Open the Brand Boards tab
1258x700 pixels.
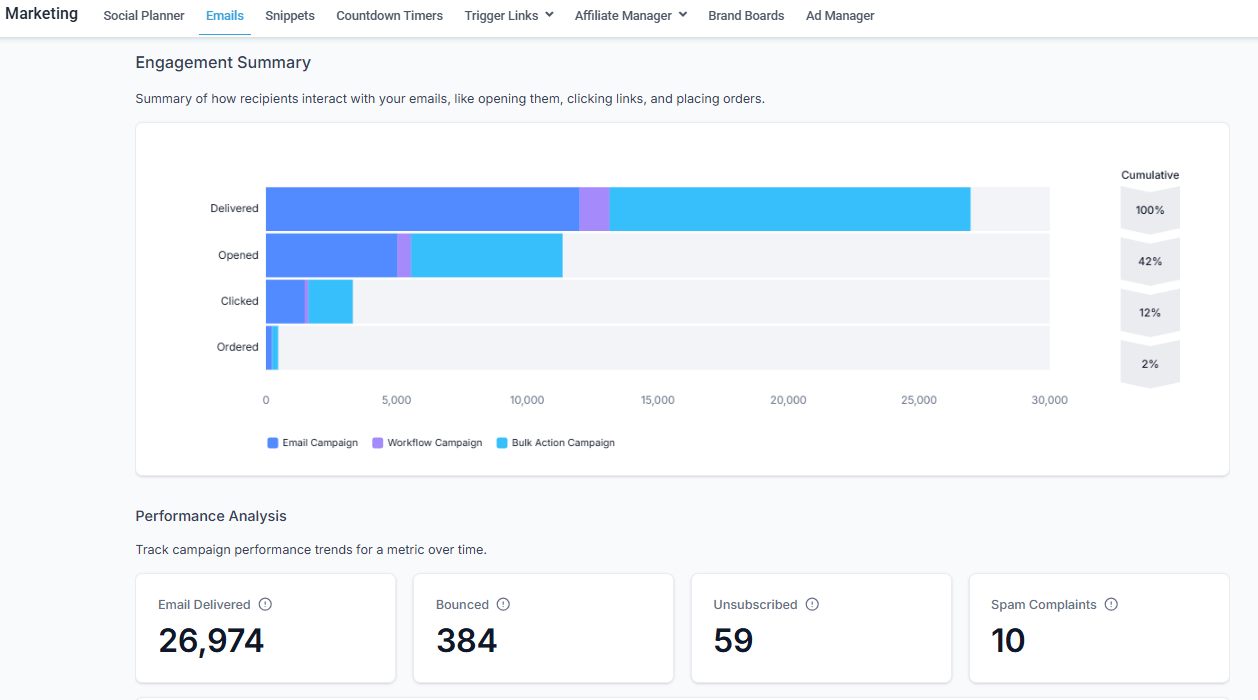point(746,16)
